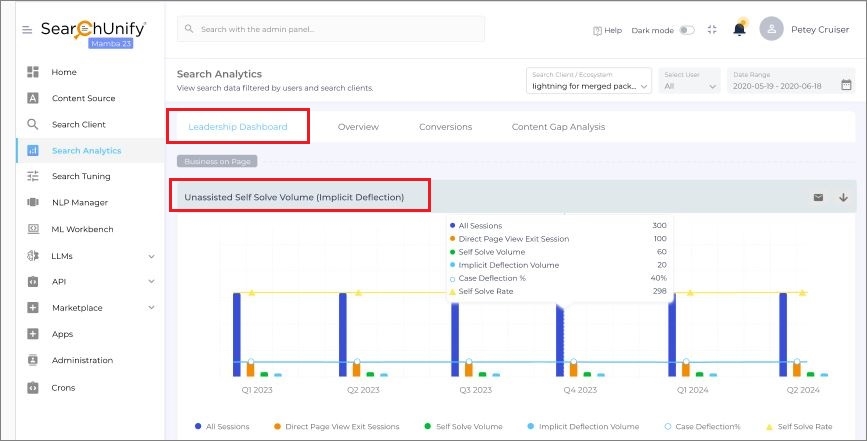Viewport: 867px width, 441px height.
Task: Toggle Dark mode switch
Action: (x=686, y=30)
